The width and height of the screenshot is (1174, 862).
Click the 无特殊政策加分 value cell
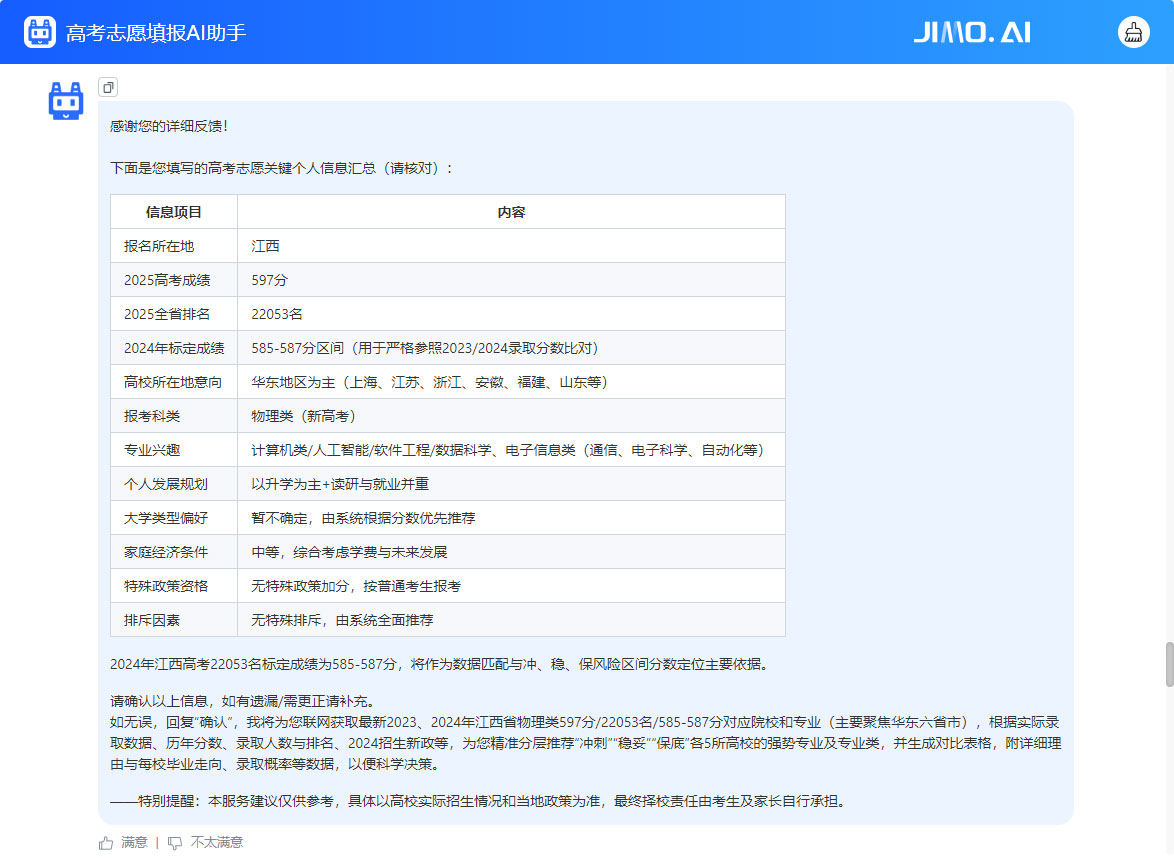pos(511,586)
